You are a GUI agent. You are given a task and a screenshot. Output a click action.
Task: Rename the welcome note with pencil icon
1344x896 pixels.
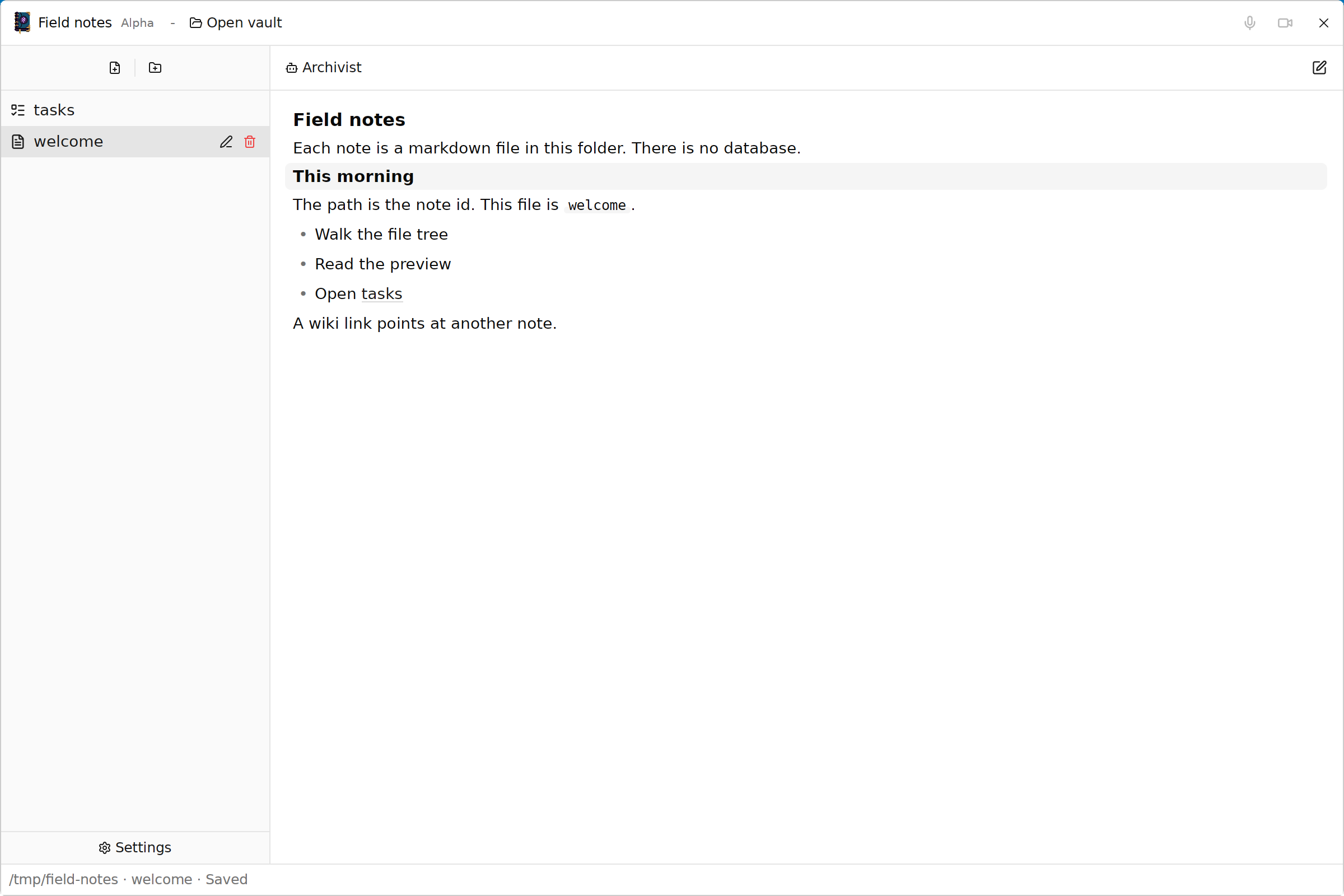226,142
